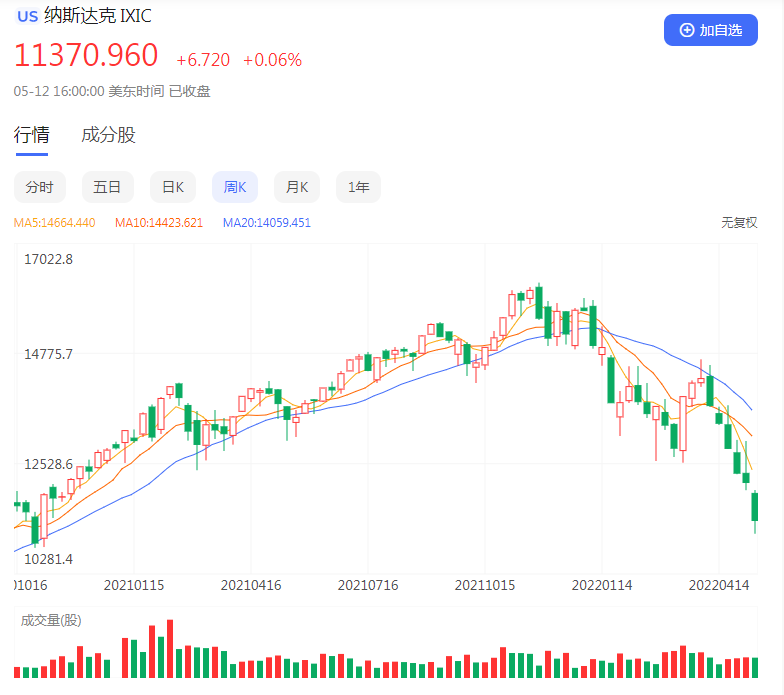
Task: Click the plus icon in 加自选 button
Action: [x=687, y=30]
